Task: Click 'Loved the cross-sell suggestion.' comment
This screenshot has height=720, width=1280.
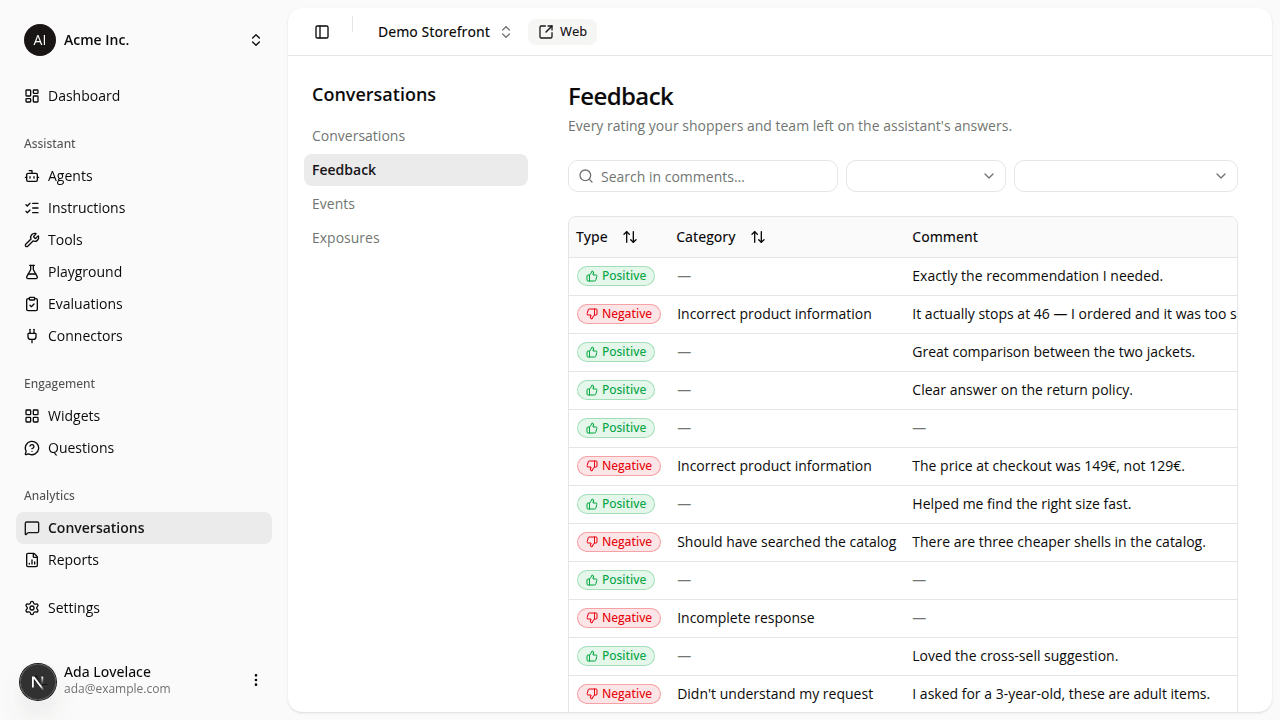Action: pos(1015,656)
